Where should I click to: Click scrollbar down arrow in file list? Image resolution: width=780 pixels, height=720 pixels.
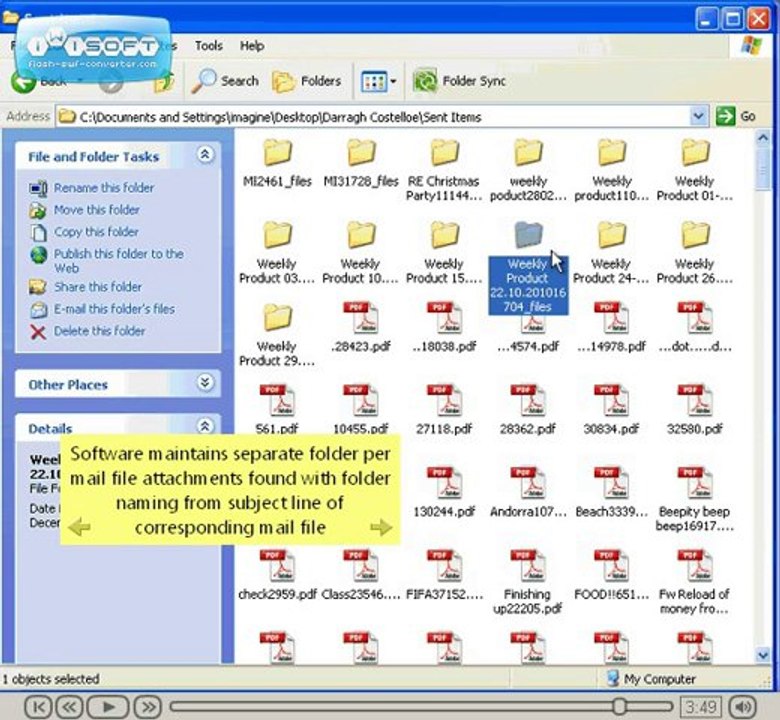(x=763, y=654)
